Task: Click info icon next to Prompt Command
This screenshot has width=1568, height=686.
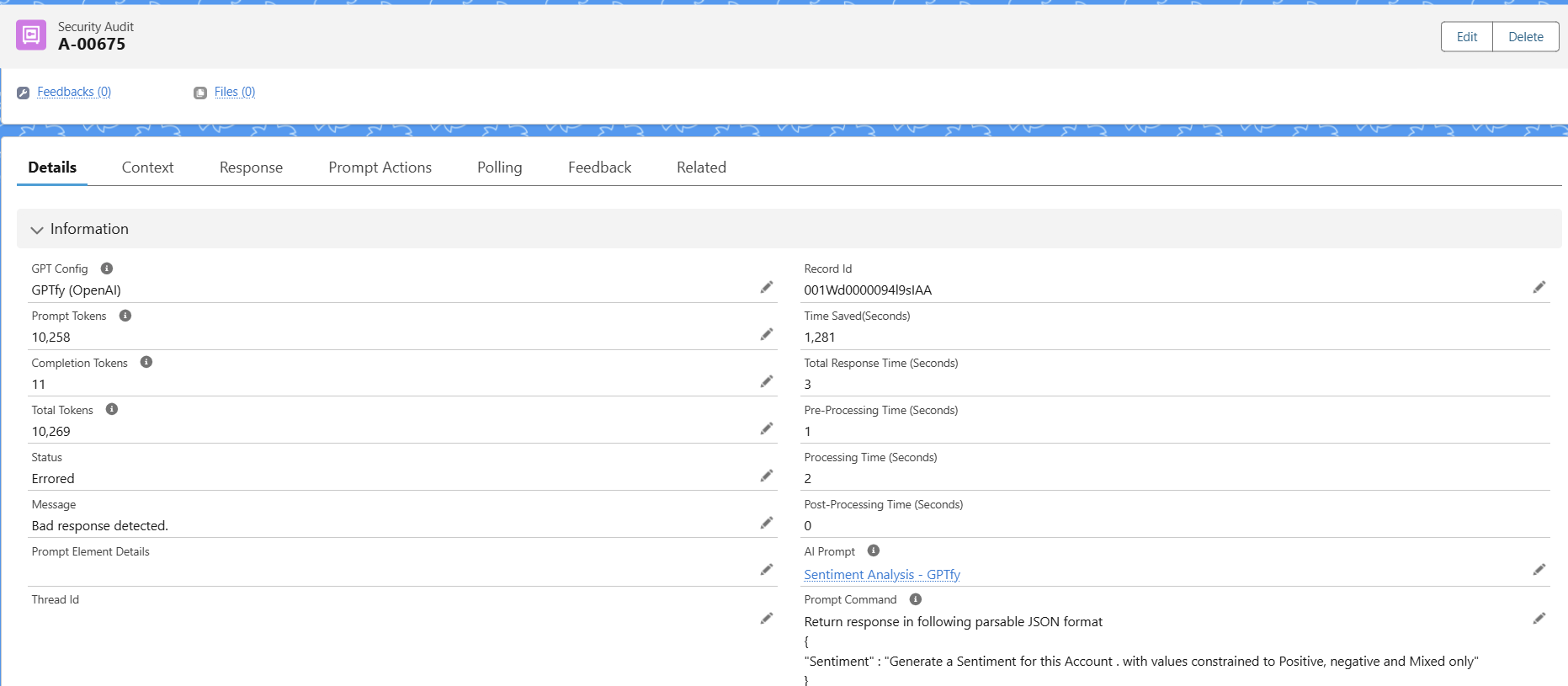Action: click(x=916, y=599)
